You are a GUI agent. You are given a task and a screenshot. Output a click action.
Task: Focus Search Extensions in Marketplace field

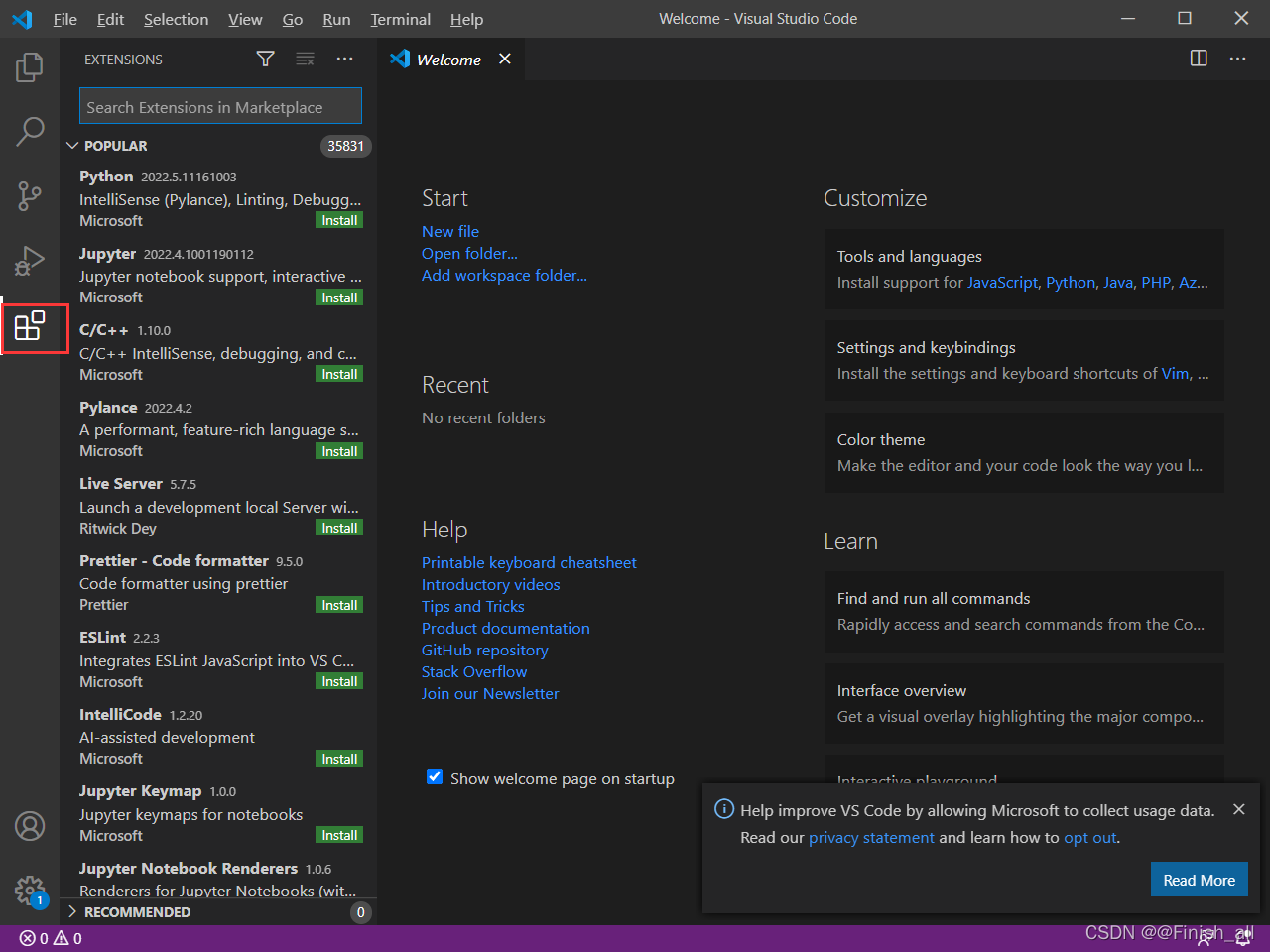[x=220, y=106]
